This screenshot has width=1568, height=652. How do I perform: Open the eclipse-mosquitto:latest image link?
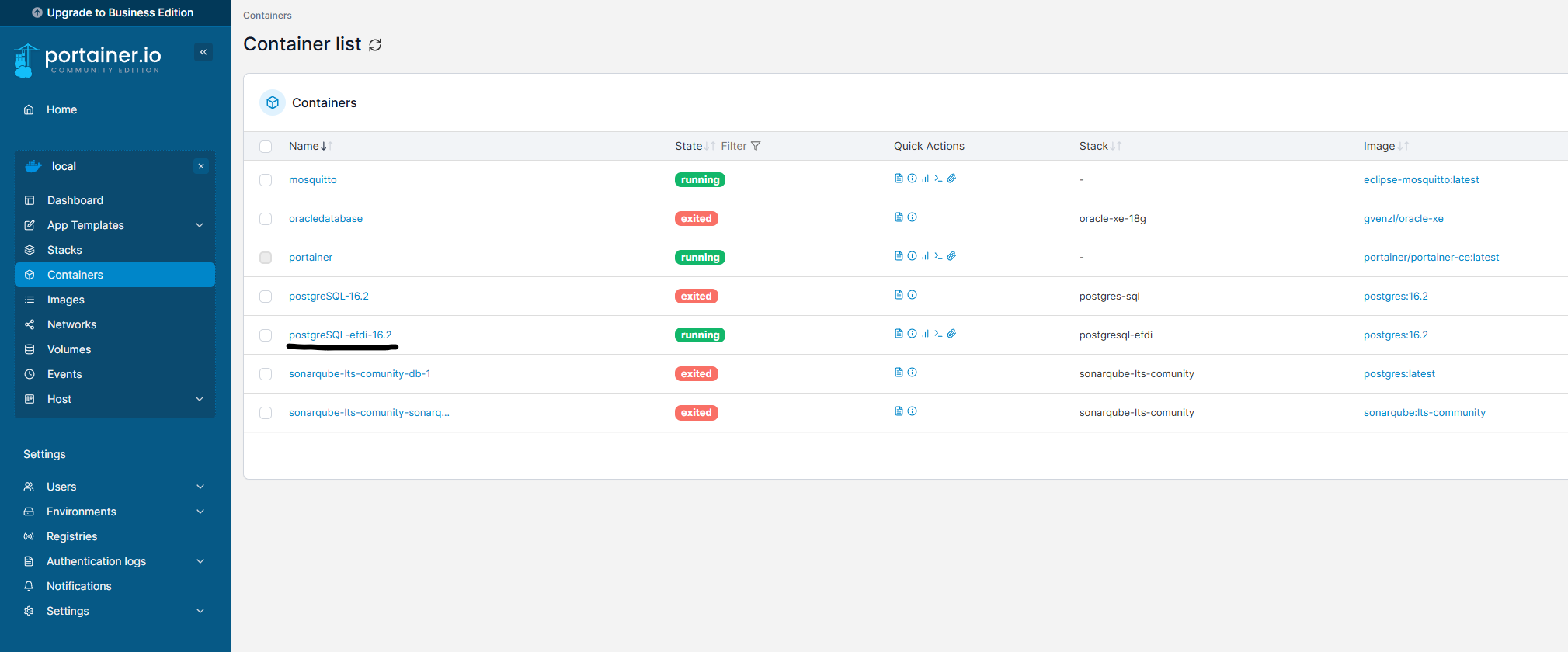point(1421,179)
